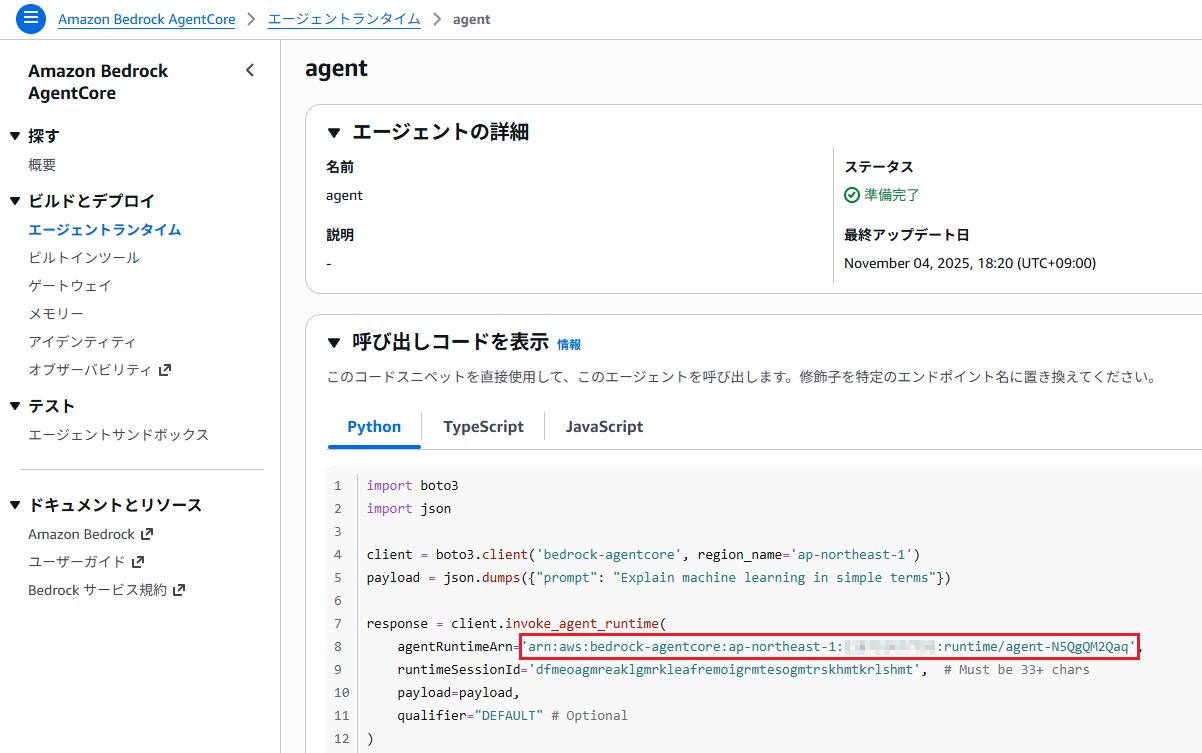The height and width of the screenshot is (753, 1202).
Task: Open オブザーバビリティ in the sidebar
Action: pos(90,369)
